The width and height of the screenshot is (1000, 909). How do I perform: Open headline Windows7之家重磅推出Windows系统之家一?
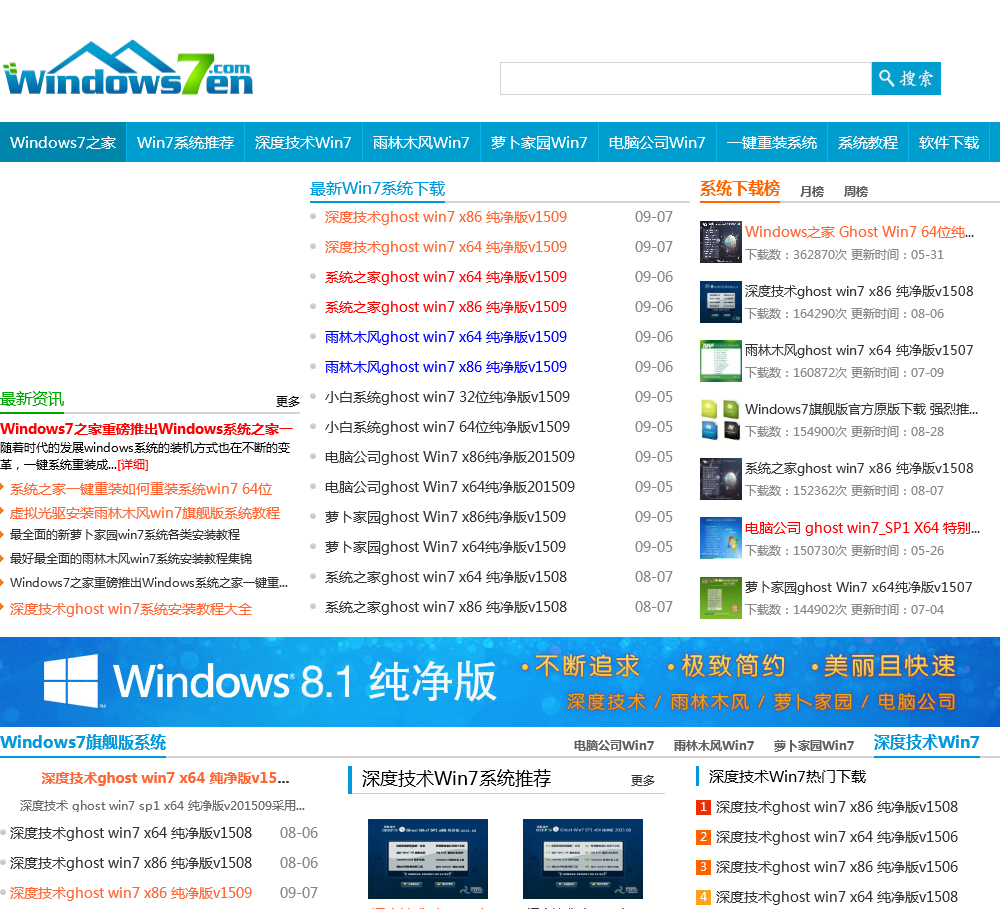click(147, 429)
